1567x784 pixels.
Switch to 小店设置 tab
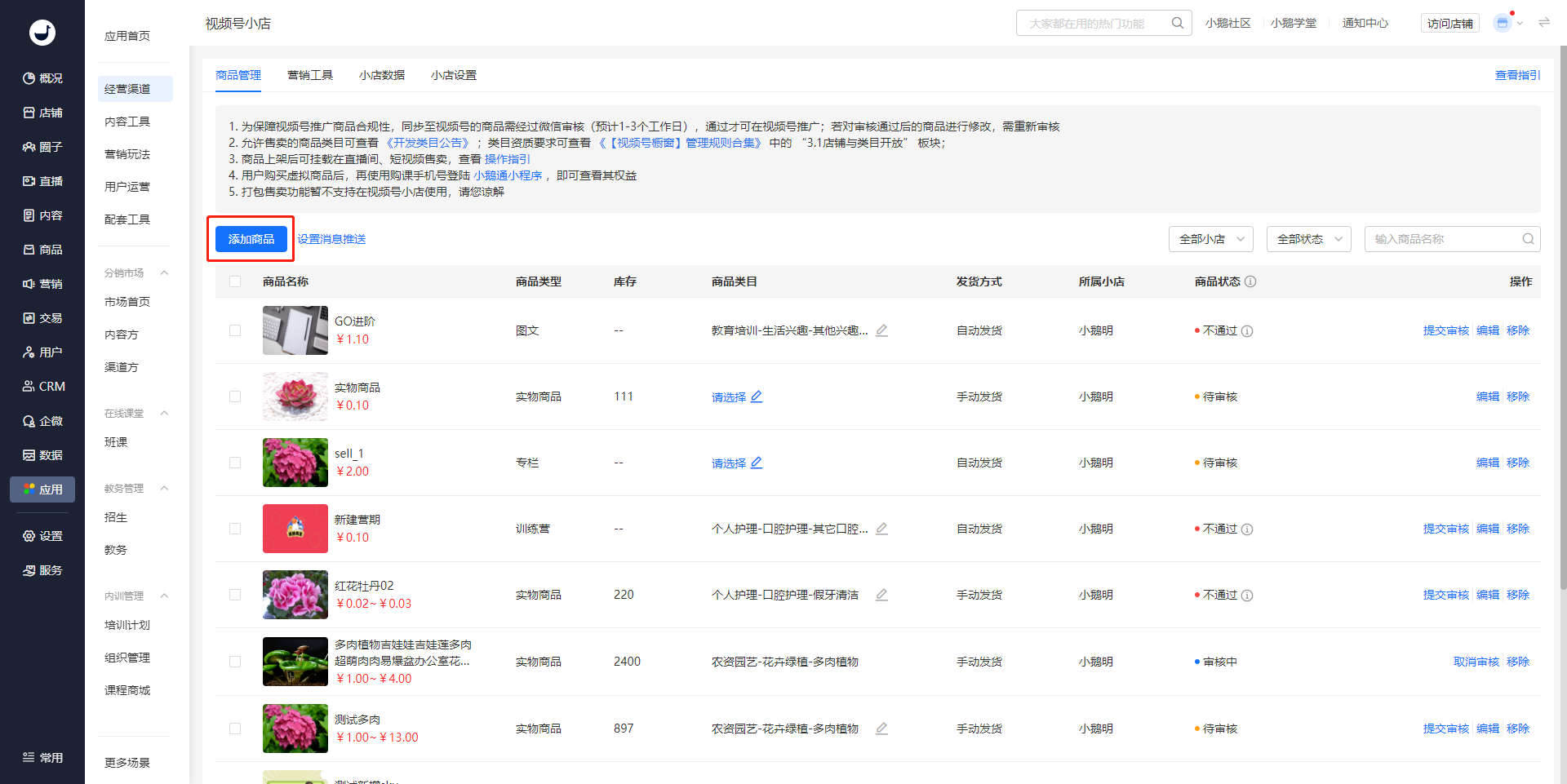[454, 75]
